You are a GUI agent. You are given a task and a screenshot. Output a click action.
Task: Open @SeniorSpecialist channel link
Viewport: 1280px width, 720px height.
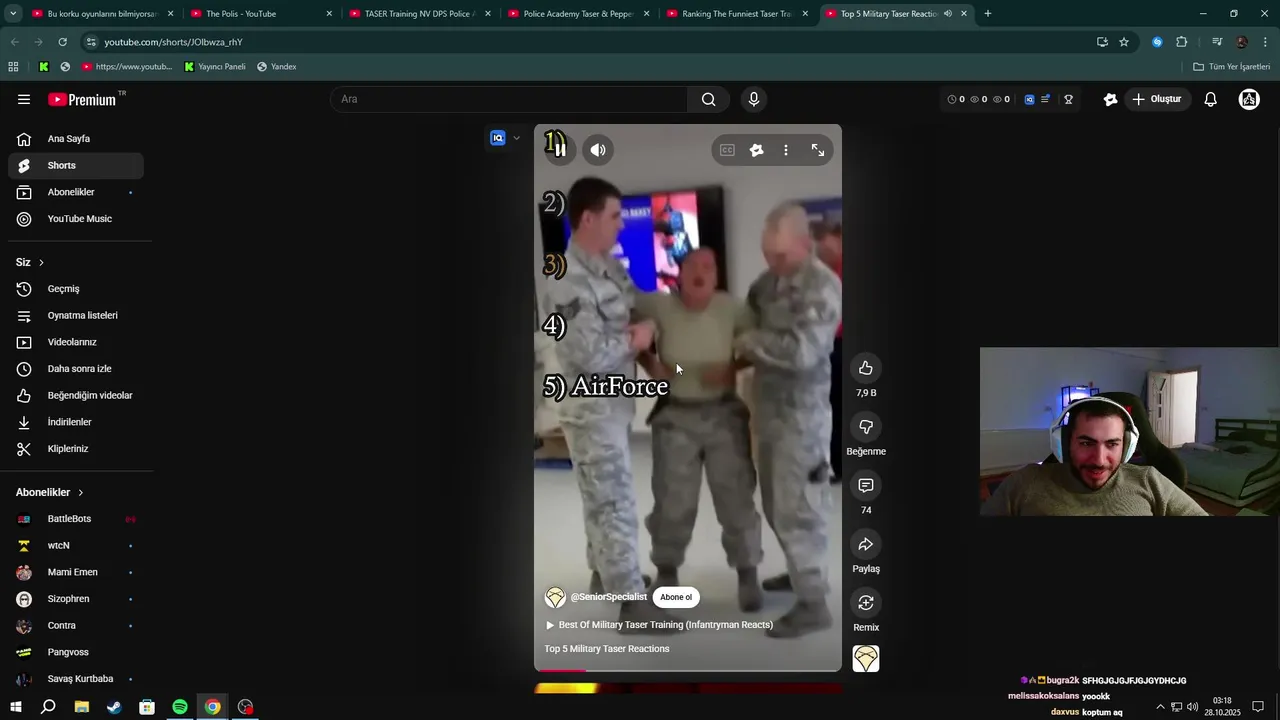tap(609, 597)
